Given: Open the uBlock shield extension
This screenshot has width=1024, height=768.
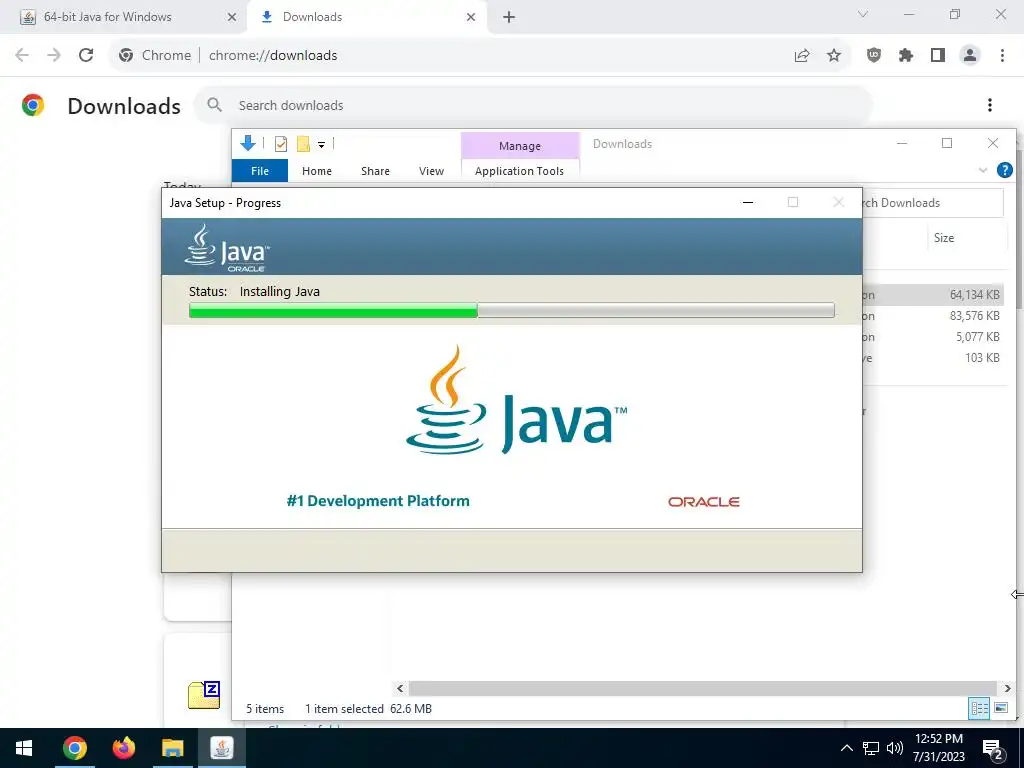Looking at the screenshot, I should tap(874, 56).
